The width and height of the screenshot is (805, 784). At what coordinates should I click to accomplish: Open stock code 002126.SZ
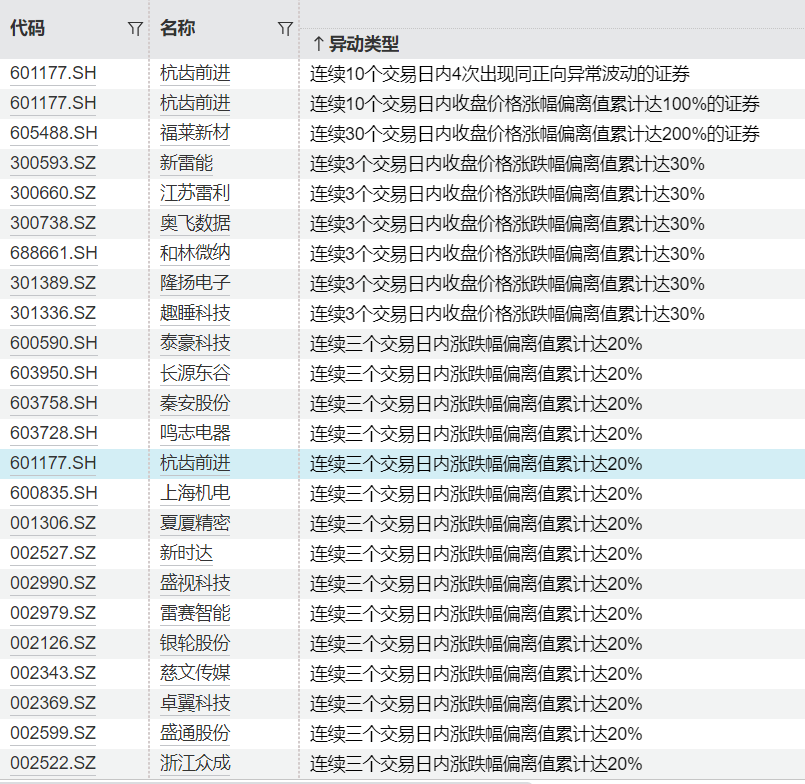click(x=53, y=643)
